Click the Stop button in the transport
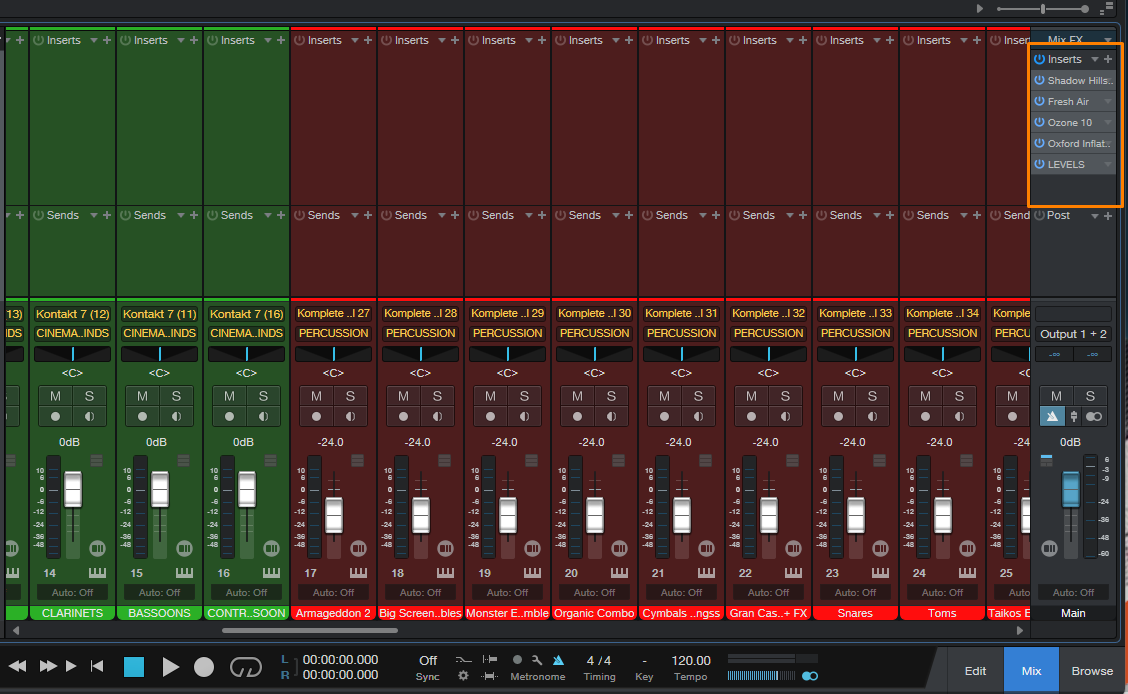 point(134,667)
